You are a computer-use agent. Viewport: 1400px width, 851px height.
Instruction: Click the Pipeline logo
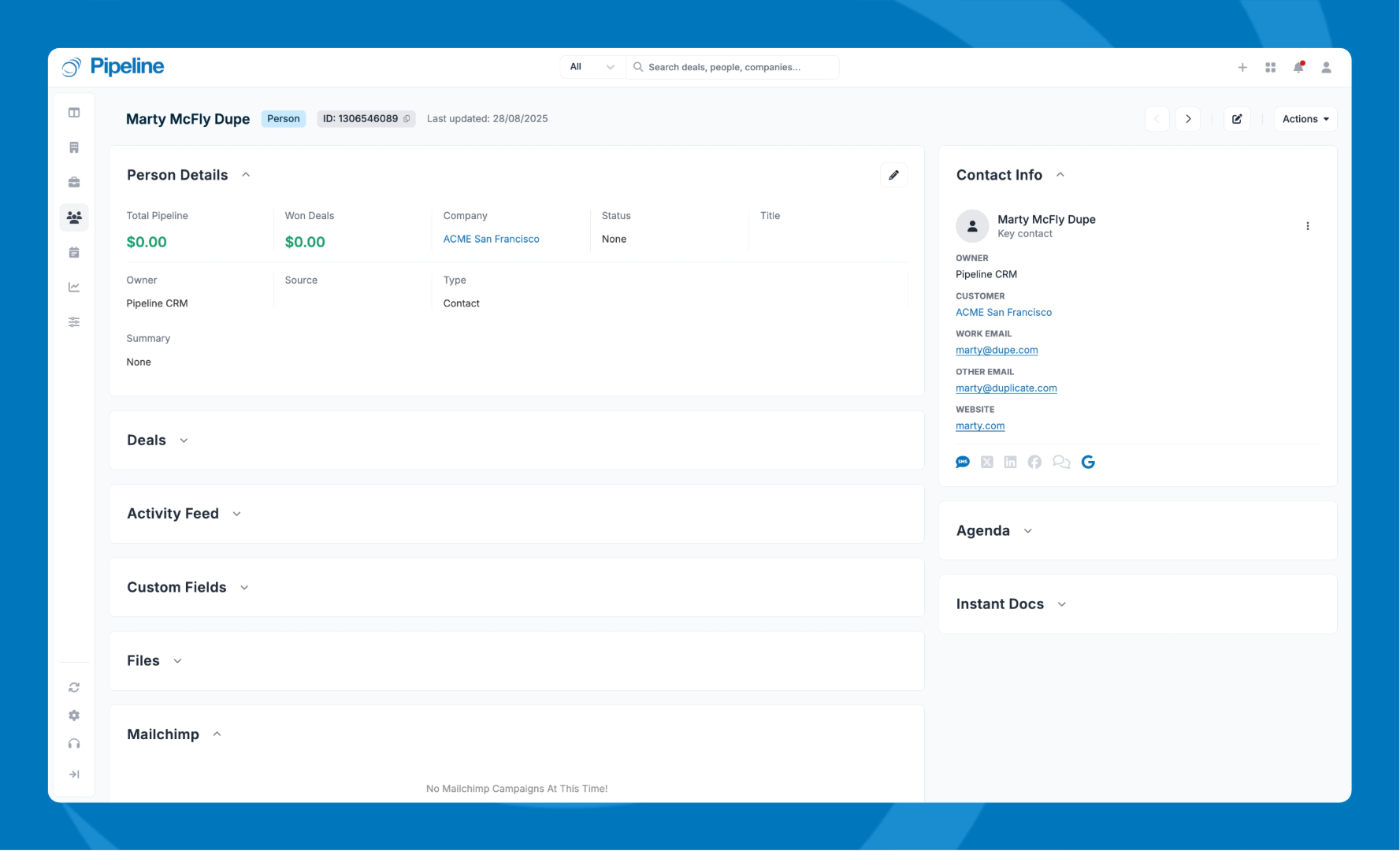[113, 67]
